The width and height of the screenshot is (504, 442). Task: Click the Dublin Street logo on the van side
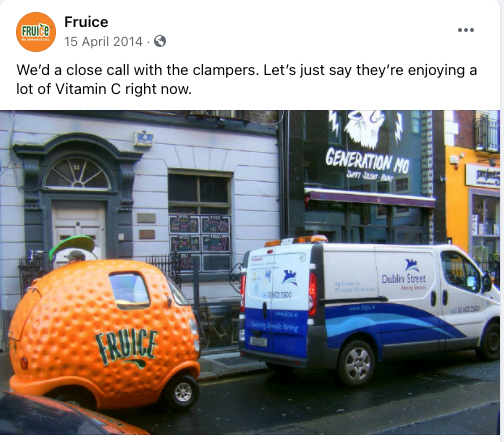click(404, 275)
